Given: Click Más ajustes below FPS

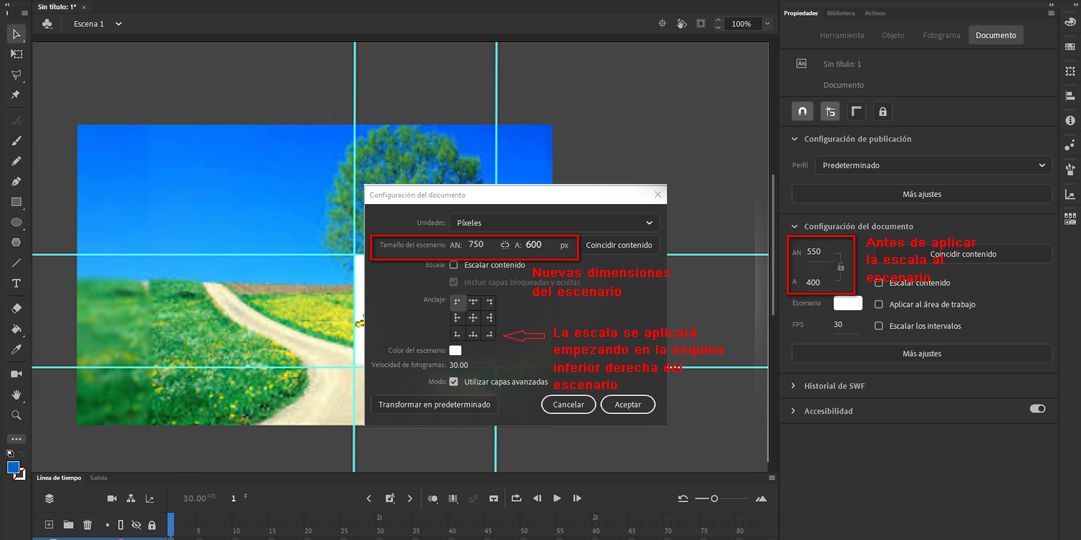Looking at the screenshot, I should [x=922, y=353].
